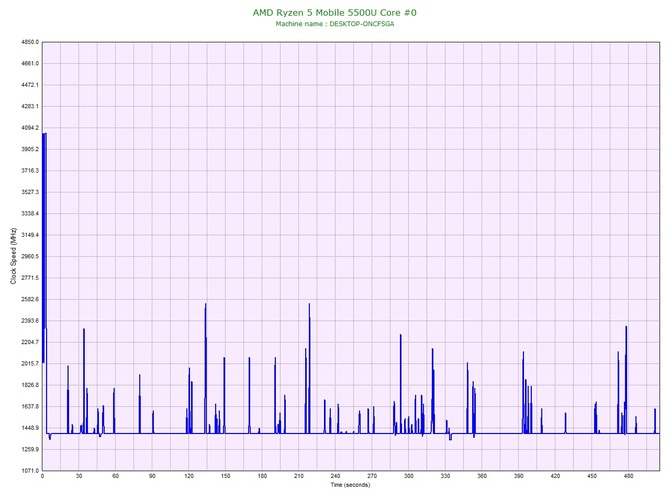Click the 240 seconds x-axis tick
670x502 pixels.
tap(335, 476)
